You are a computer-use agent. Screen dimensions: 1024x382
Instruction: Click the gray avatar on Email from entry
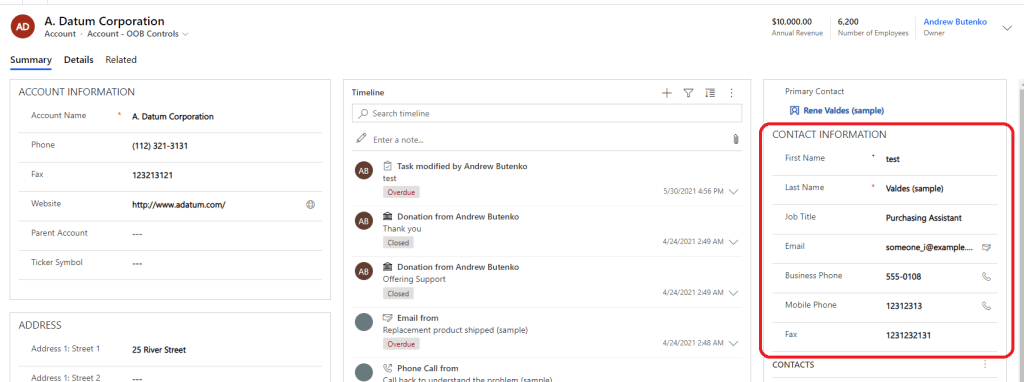[x=364, y=322]
